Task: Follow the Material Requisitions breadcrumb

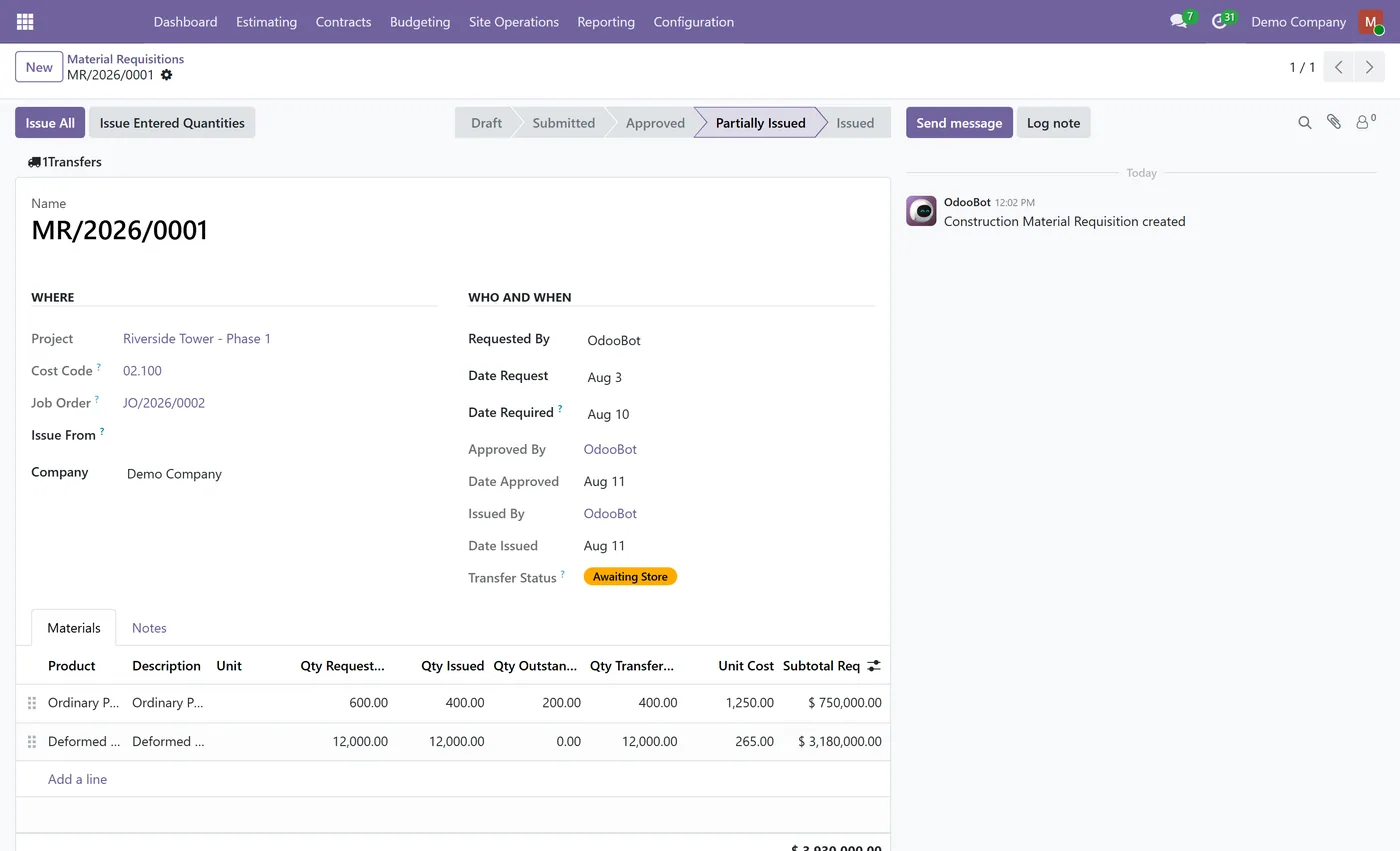Action: 125,59
